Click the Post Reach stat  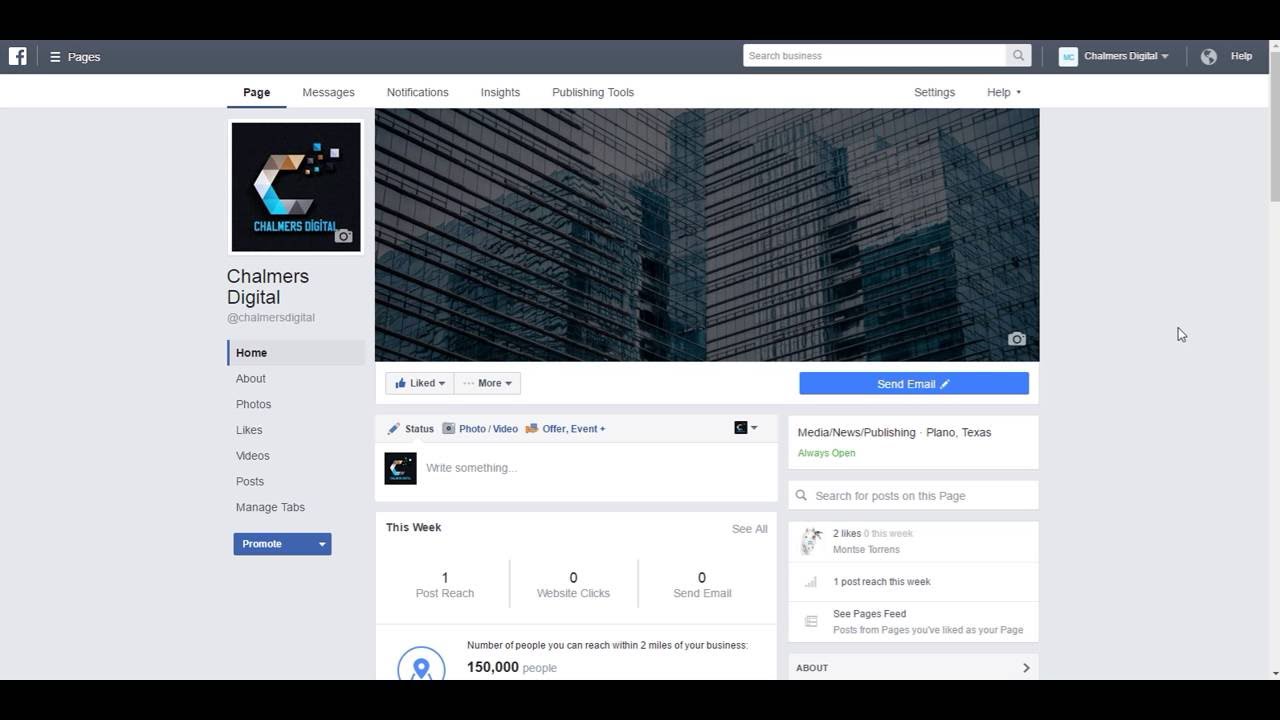click(x=445, y=585)
